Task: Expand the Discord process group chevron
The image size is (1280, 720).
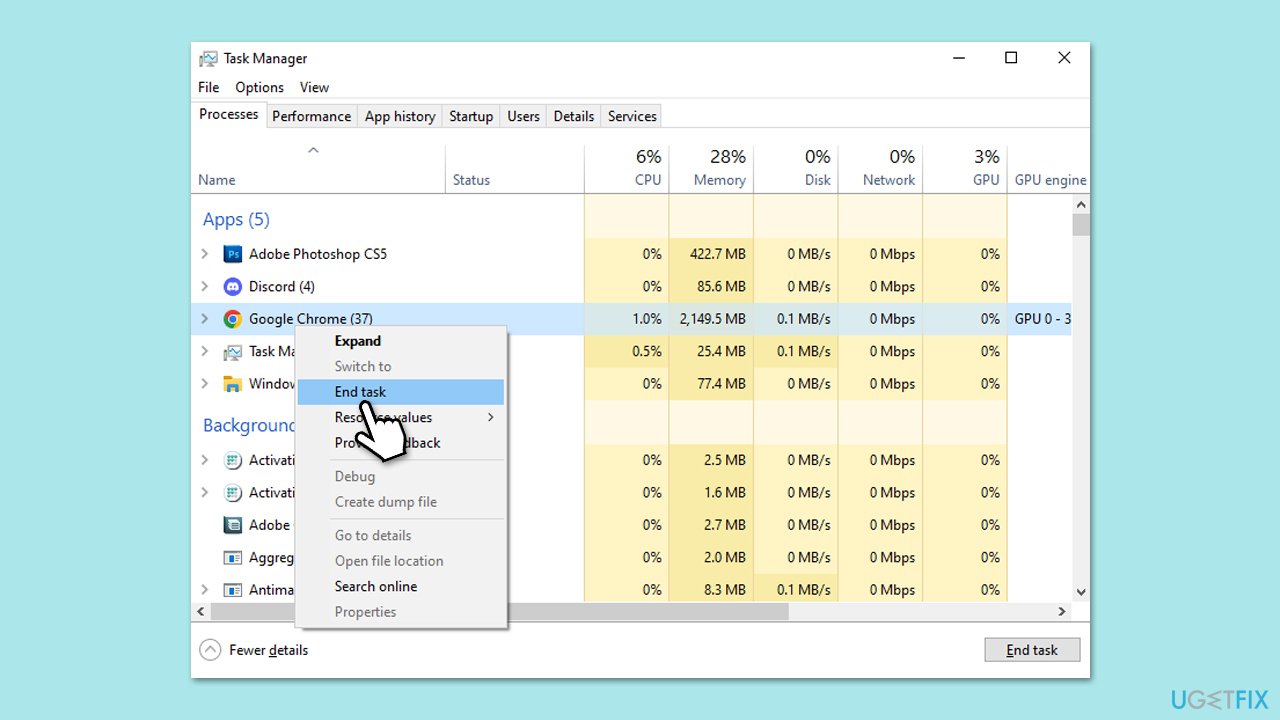Action: (205, 286)
